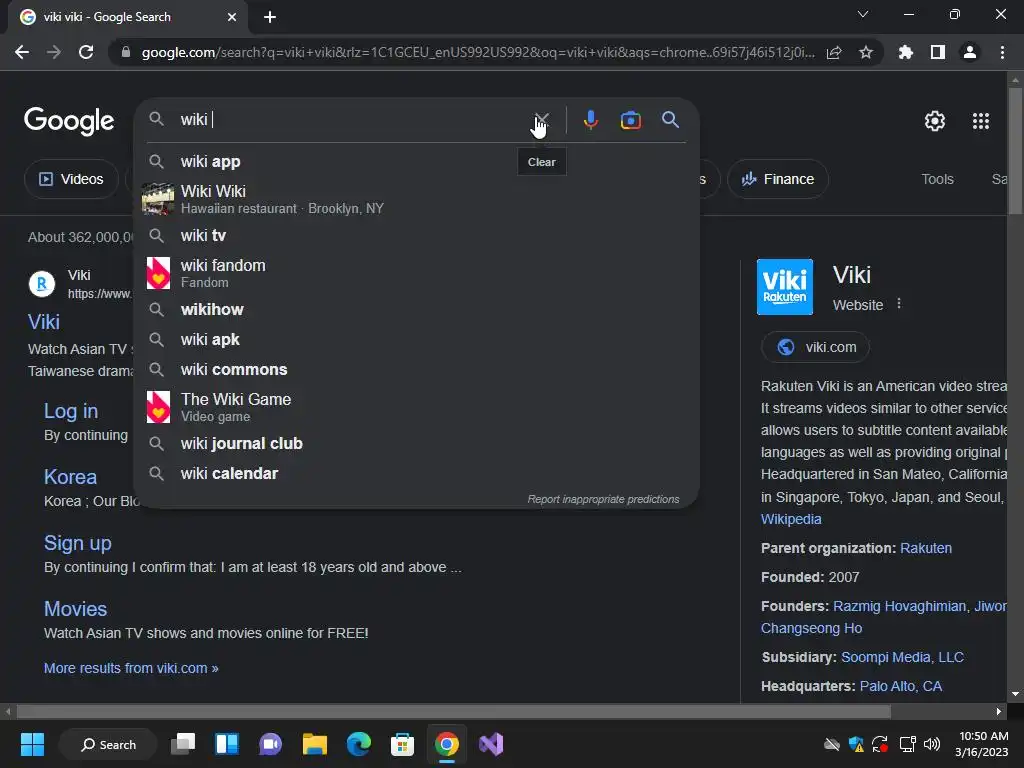Open More results from viki.com
The height and width of the screenshot is (768, 1024).
point(131,668)
